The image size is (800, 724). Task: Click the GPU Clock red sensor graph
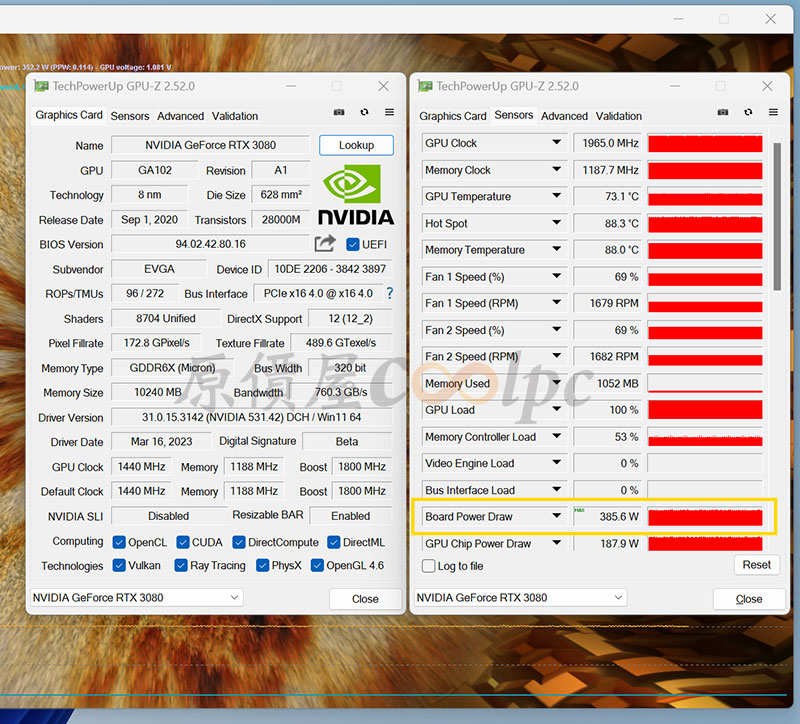point(705,143)
